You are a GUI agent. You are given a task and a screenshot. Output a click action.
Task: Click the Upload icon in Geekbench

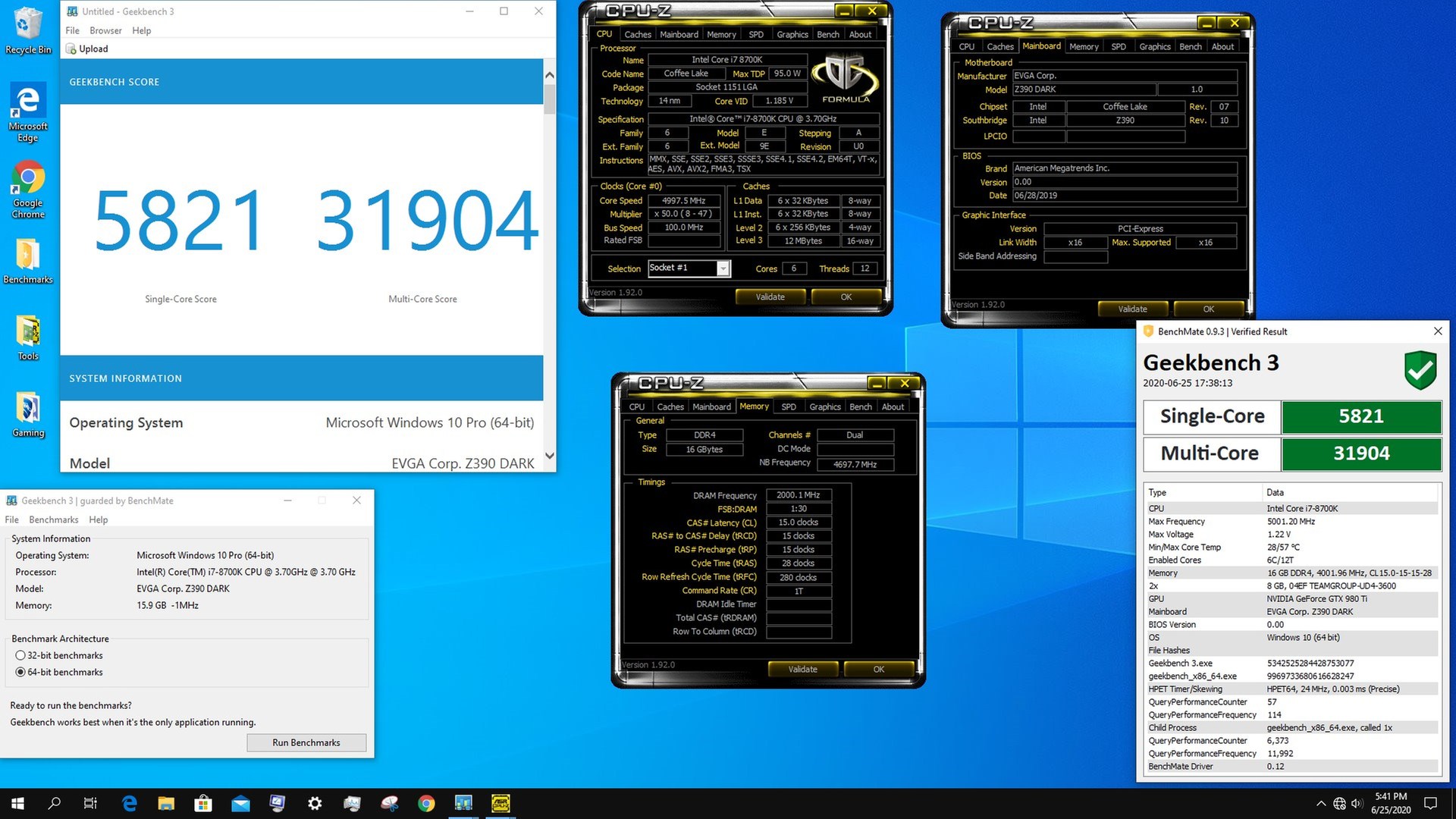point(71,49)
